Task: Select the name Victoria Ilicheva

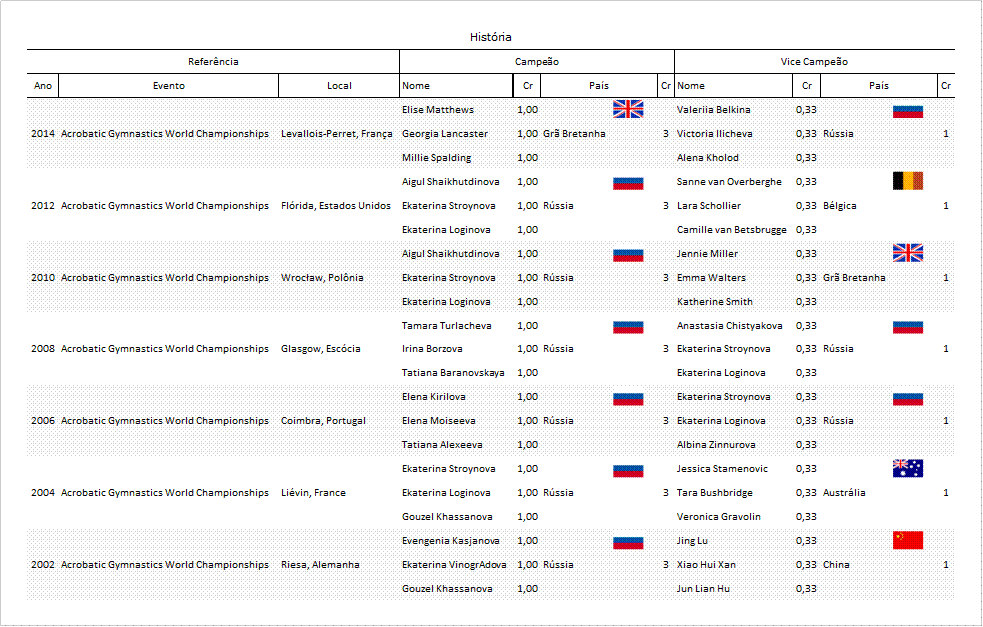Action: tap(715, 134)
